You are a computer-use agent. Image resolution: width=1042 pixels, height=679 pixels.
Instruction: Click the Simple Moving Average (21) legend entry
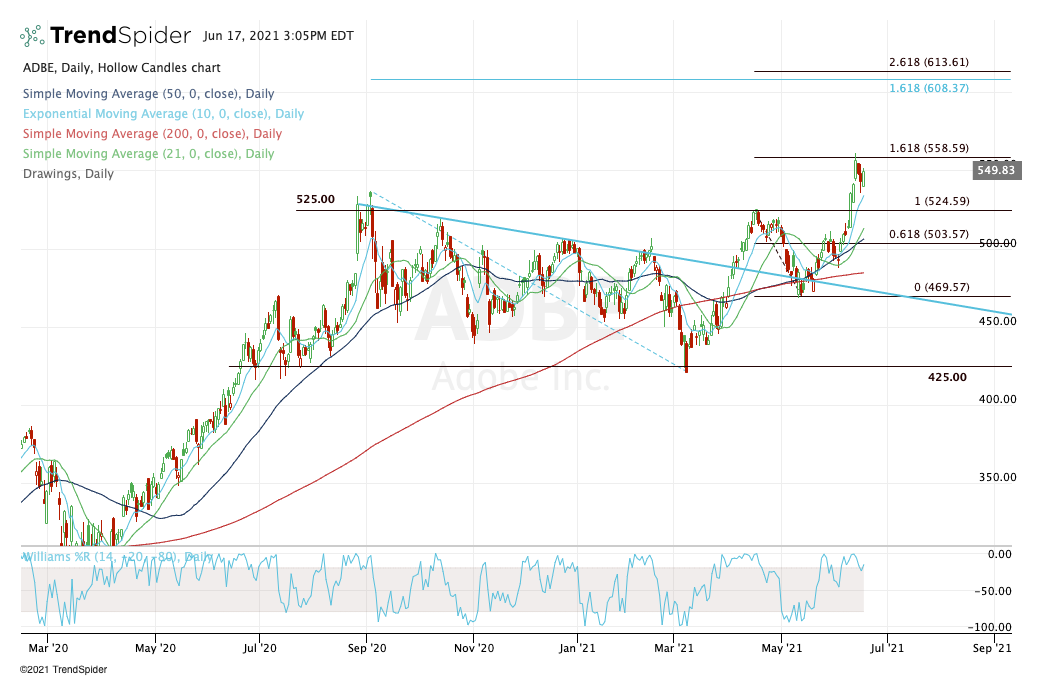coord(148,153)
